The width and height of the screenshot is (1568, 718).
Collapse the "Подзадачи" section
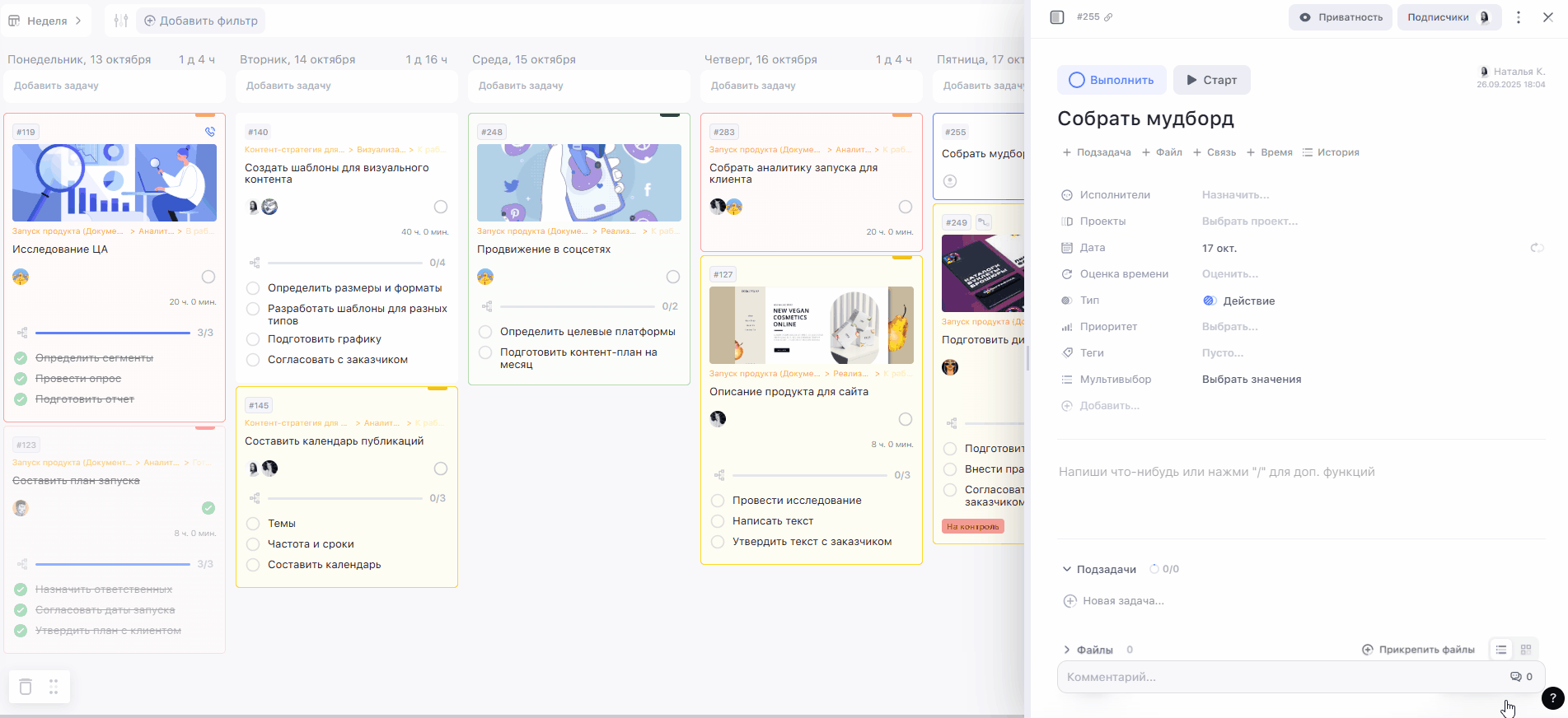(1067, 569)
